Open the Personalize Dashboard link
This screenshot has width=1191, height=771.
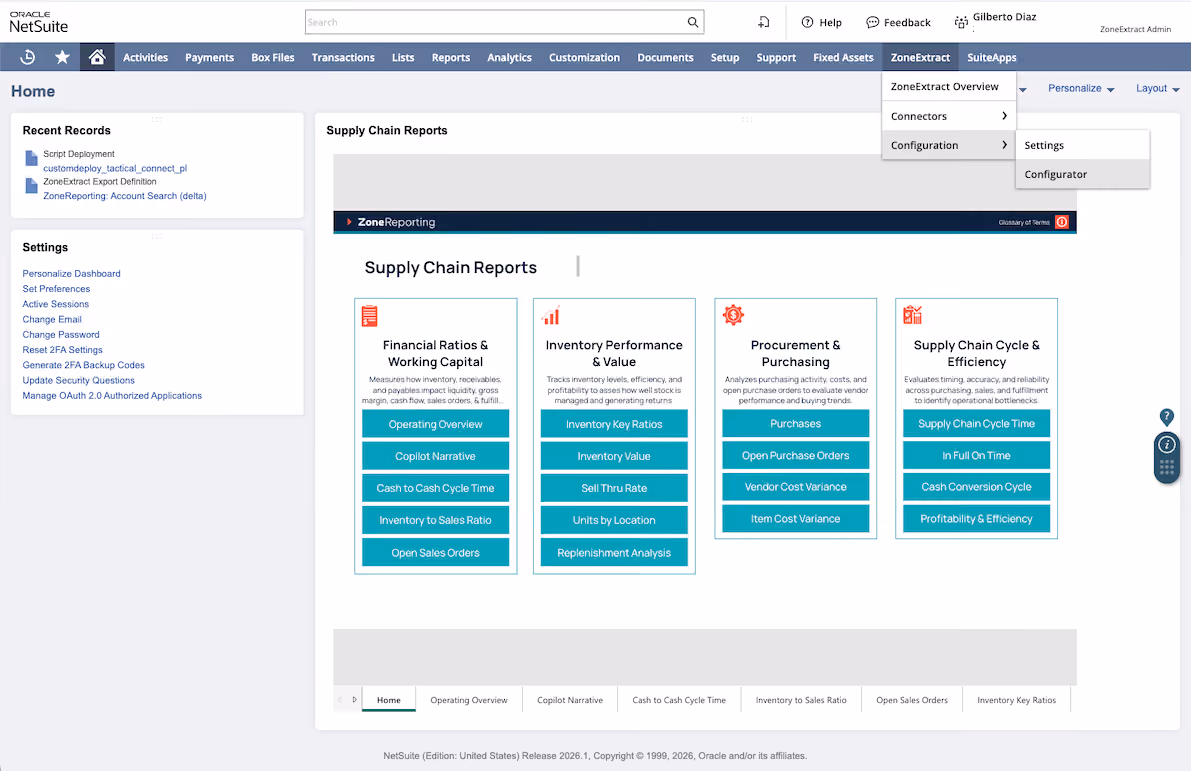click(71, 273)
